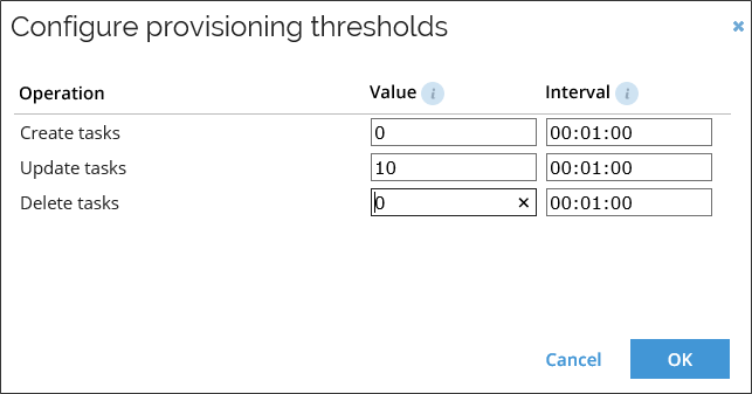Cancel the threshold configuration

click(573, 359)
